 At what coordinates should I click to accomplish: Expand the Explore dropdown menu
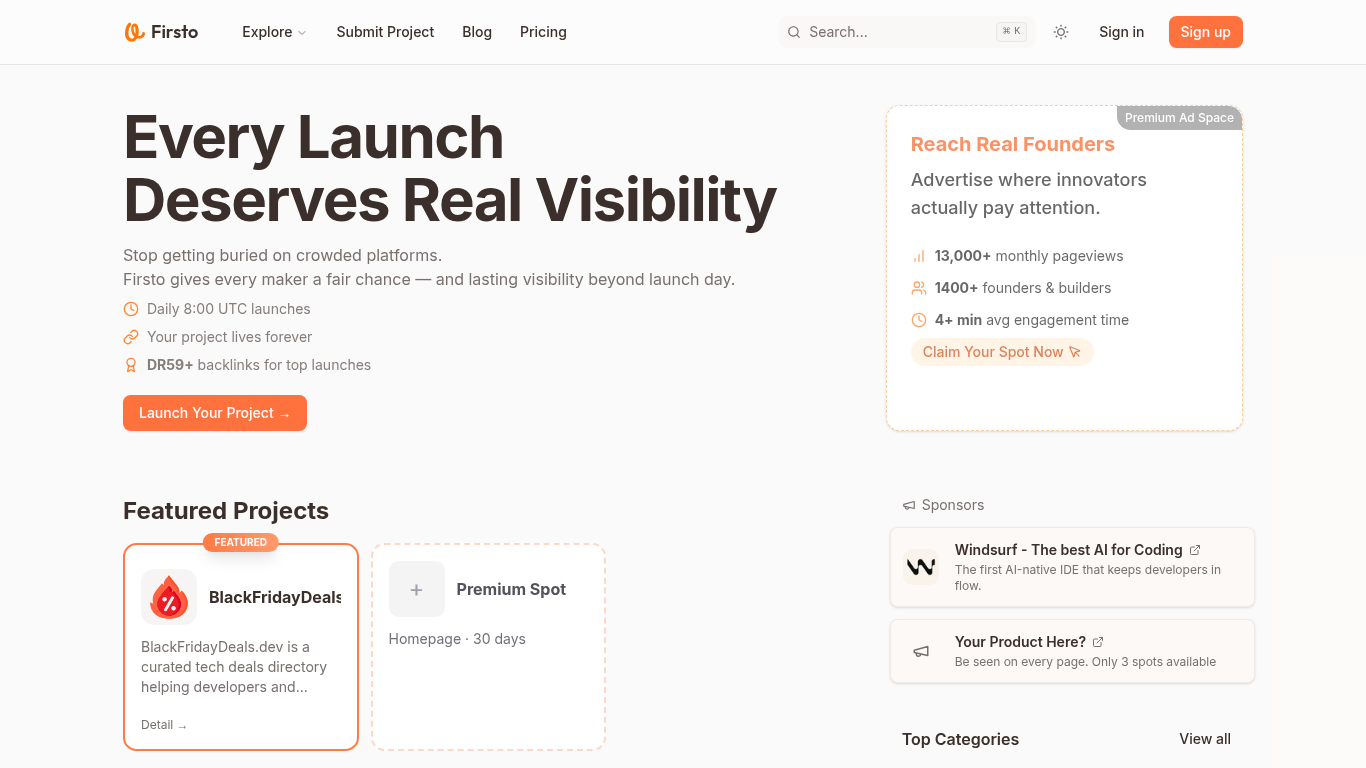pyautogui.click(x=274, y=32)
